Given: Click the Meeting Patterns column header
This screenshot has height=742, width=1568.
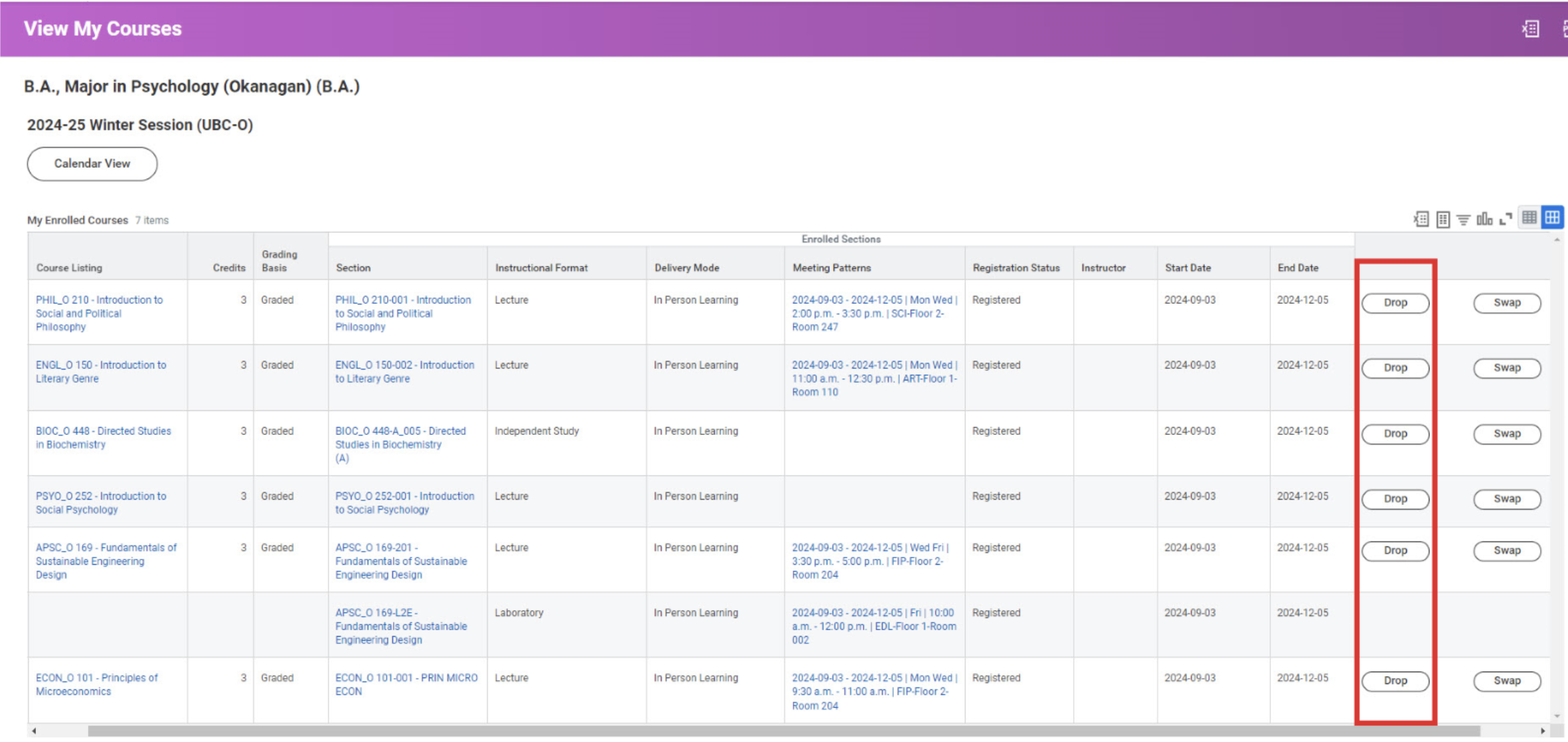Looking at the screenshot, I should click(831, 268).
